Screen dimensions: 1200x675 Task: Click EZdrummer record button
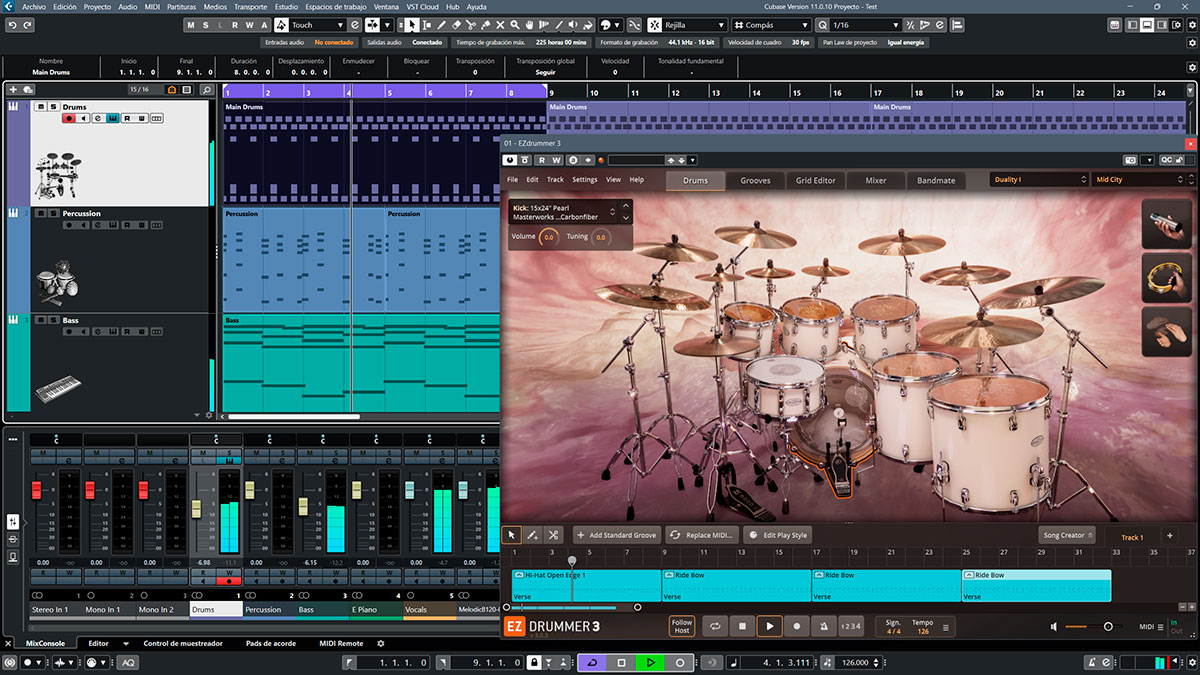click(796, 627)
